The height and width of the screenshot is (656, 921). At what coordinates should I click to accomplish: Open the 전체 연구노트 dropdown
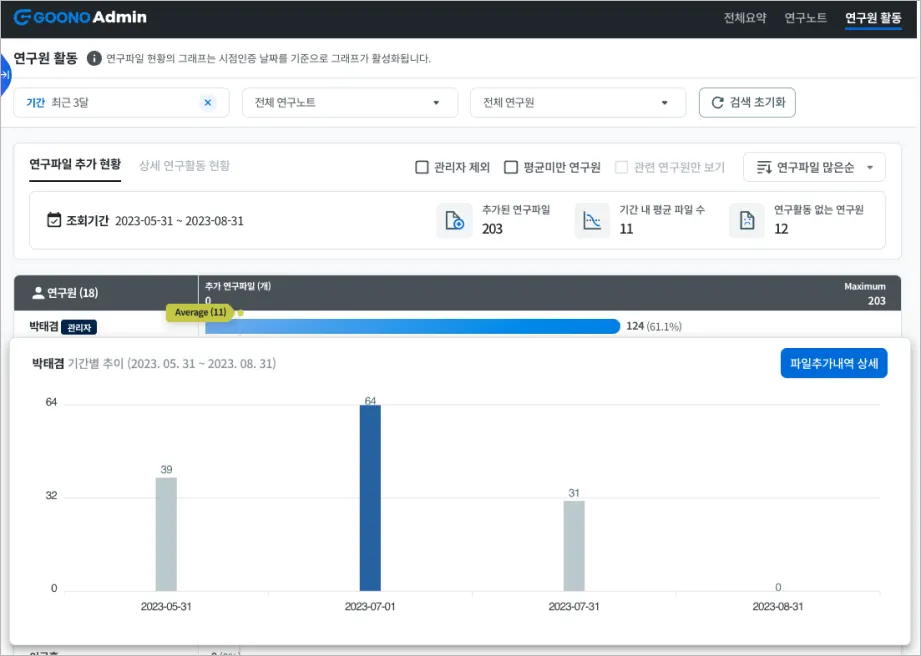click(349, 103)
